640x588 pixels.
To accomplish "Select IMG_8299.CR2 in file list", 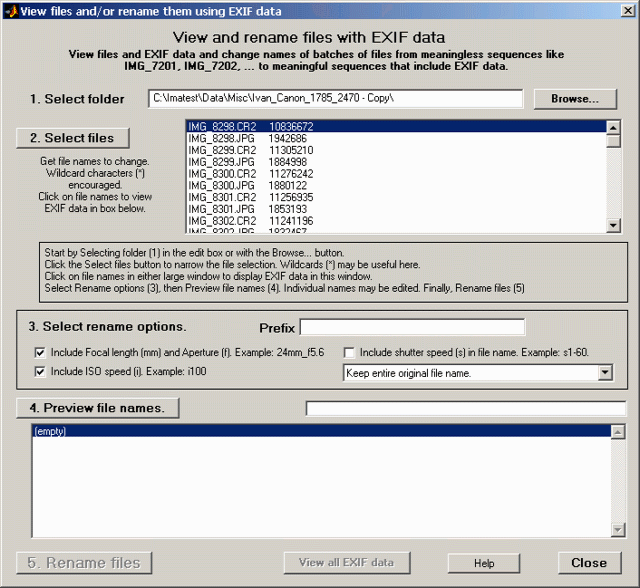I will [396, 150].
